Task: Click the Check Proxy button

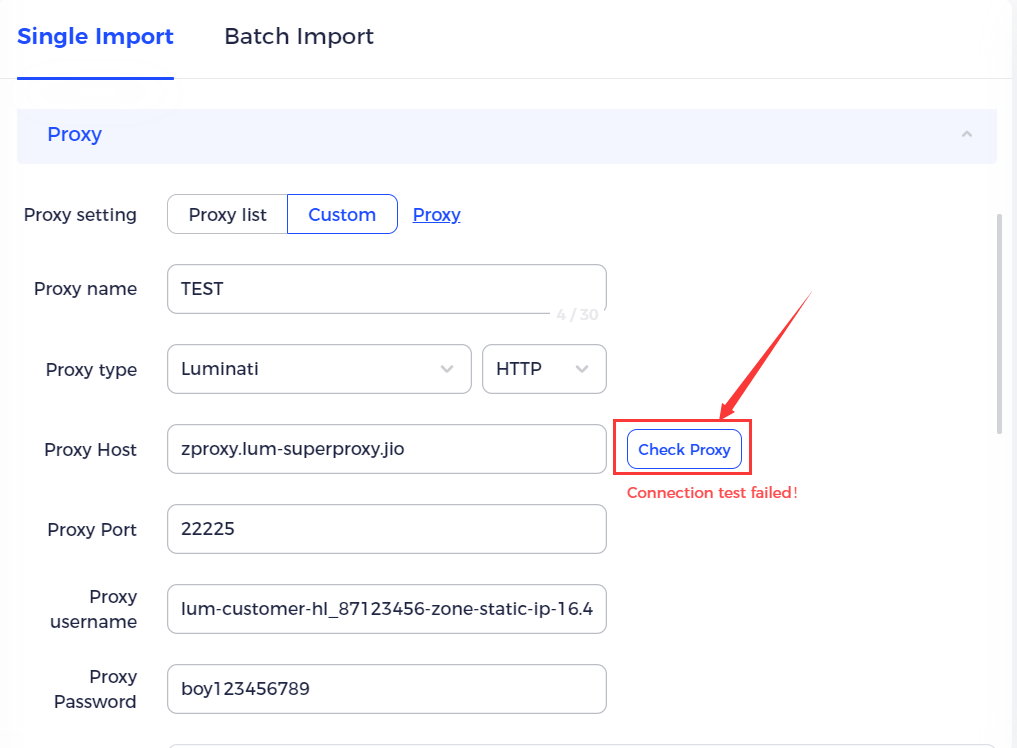Action: 684,449
